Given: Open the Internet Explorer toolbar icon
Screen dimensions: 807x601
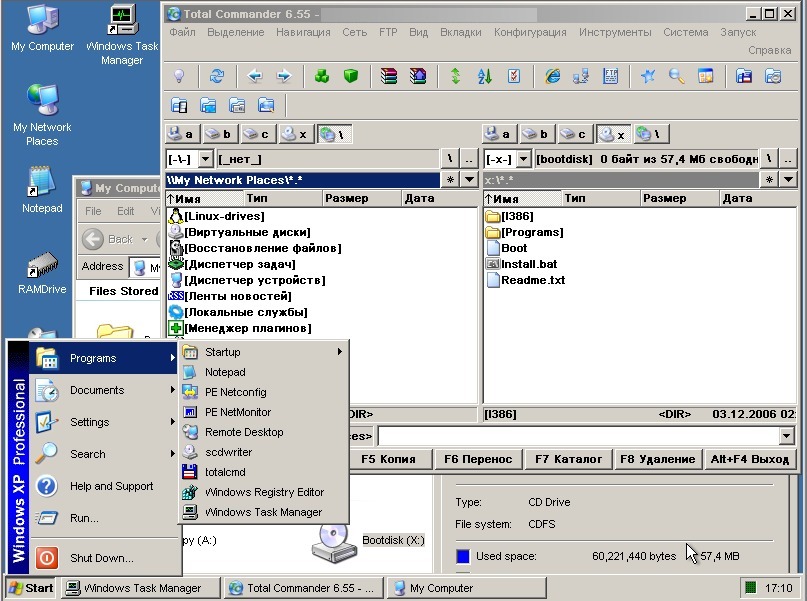Looking at the screenshot, I should pyautogui.click(x=552, y=76).
